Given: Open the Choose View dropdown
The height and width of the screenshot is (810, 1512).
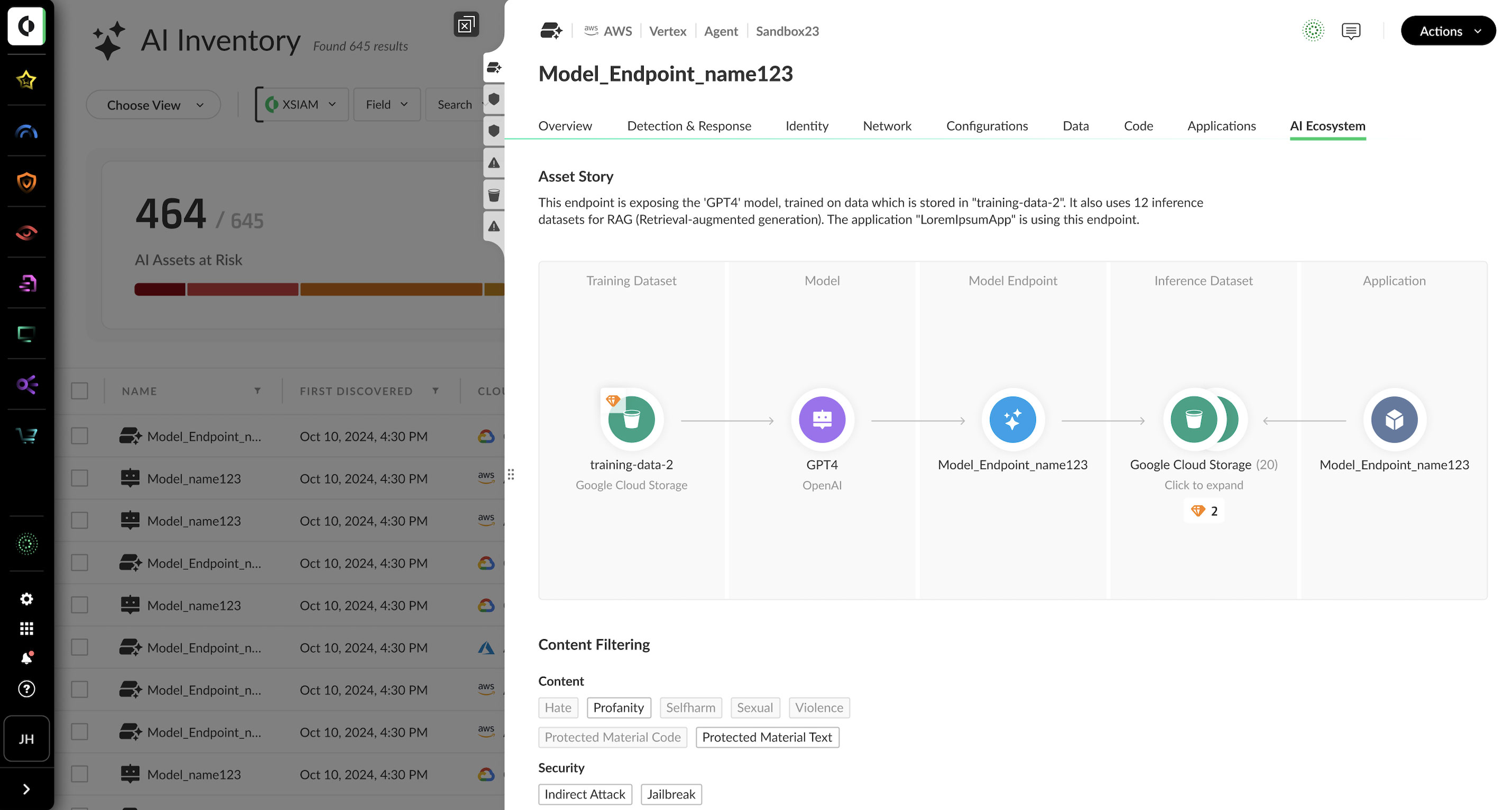Looking at the screenshot, I should 152,104.
